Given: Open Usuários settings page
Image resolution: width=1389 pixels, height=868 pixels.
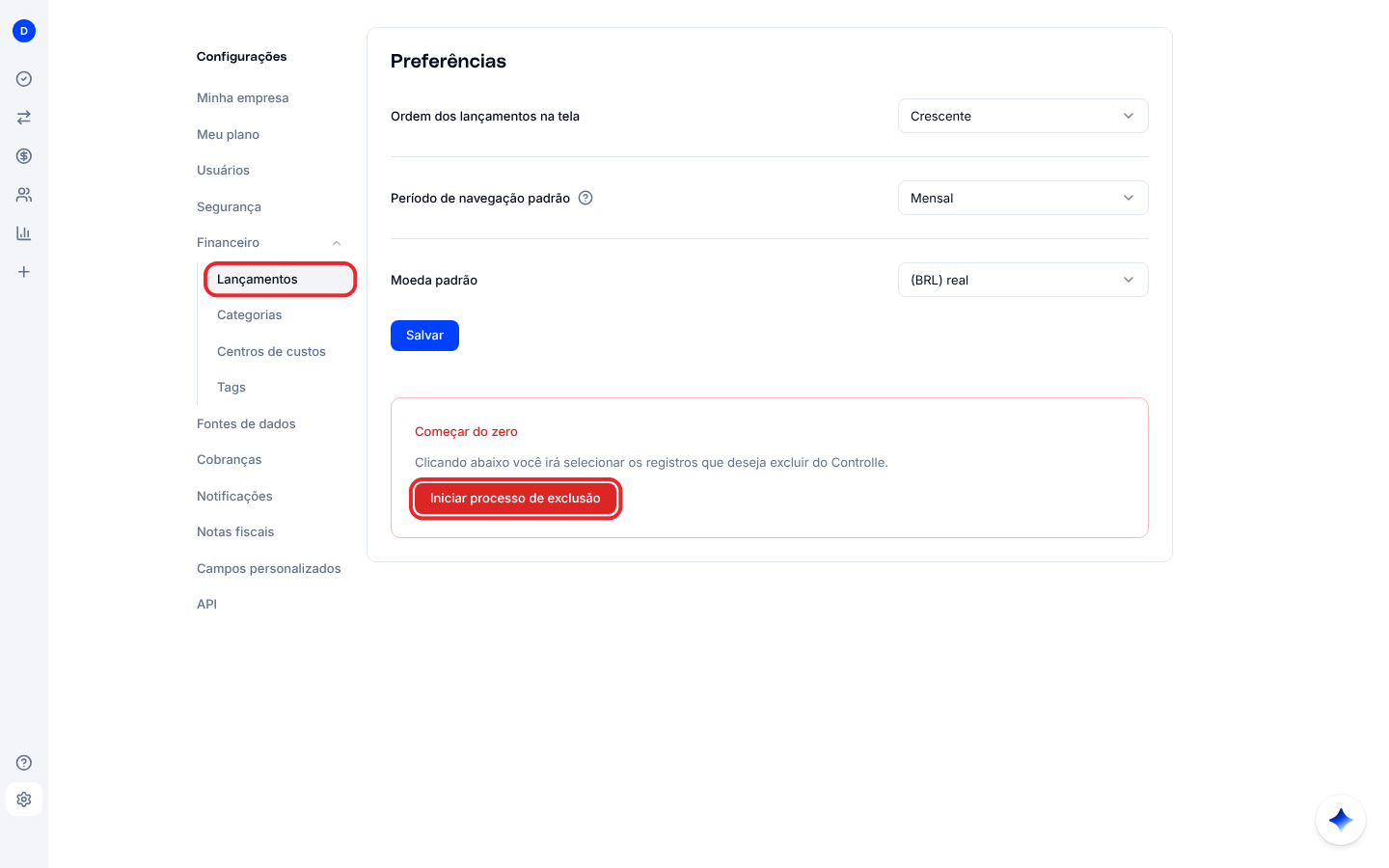Looking at the screenshot, I should coord(224,171).
